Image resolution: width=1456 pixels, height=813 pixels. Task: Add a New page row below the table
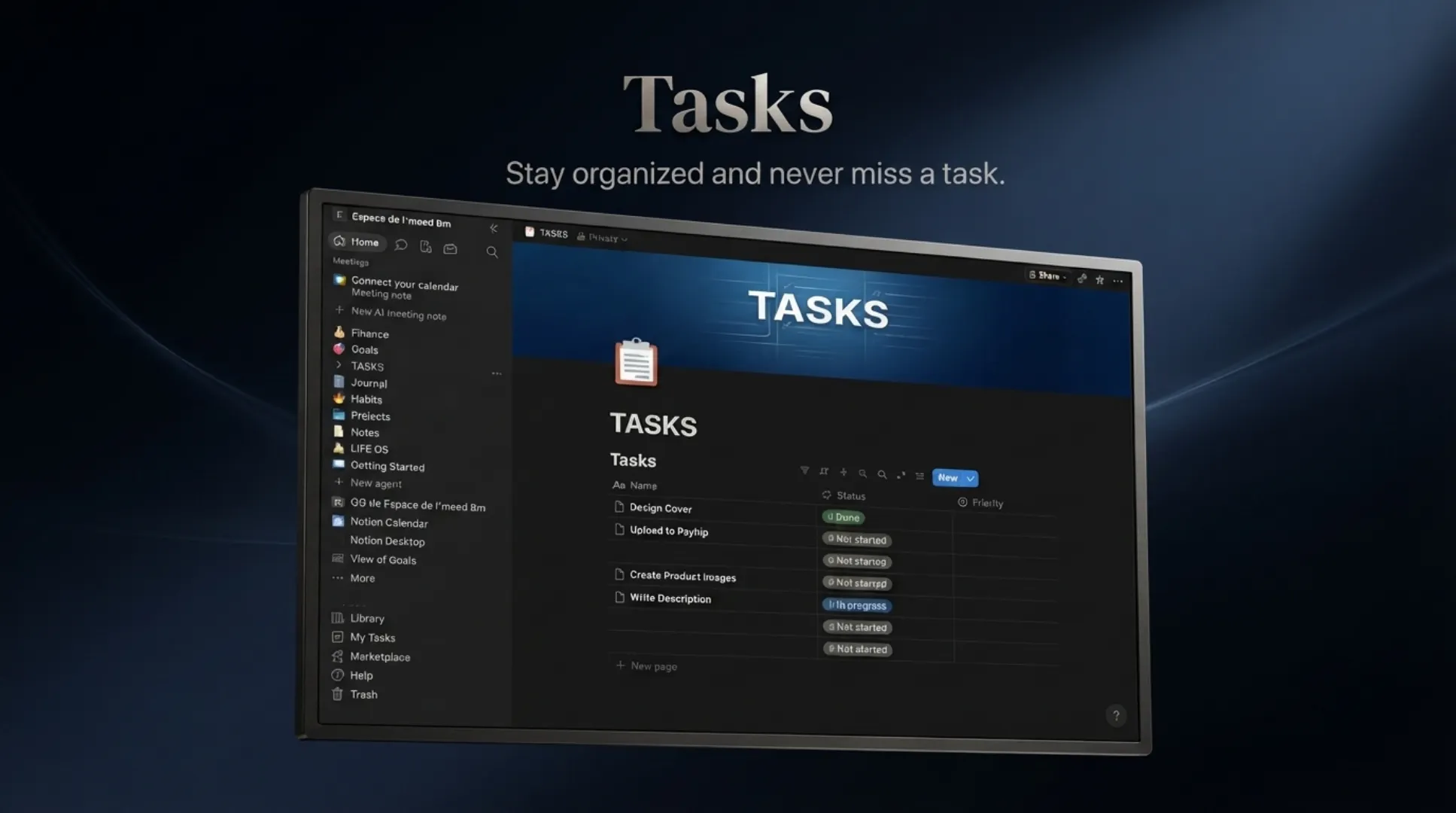pyautogui.click(x=646, y=665)
